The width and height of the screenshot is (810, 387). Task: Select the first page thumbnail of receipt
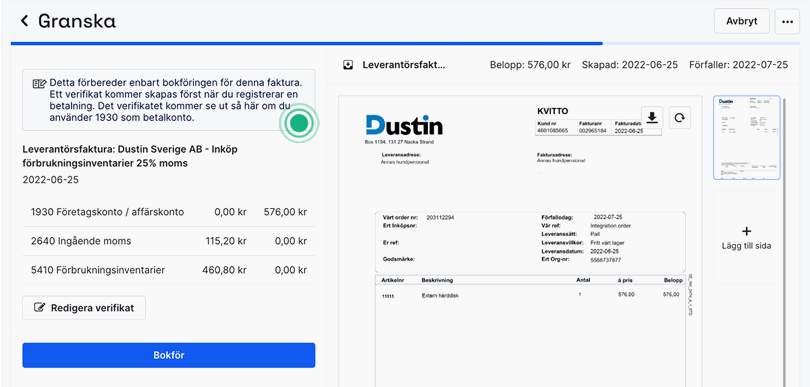746,137
